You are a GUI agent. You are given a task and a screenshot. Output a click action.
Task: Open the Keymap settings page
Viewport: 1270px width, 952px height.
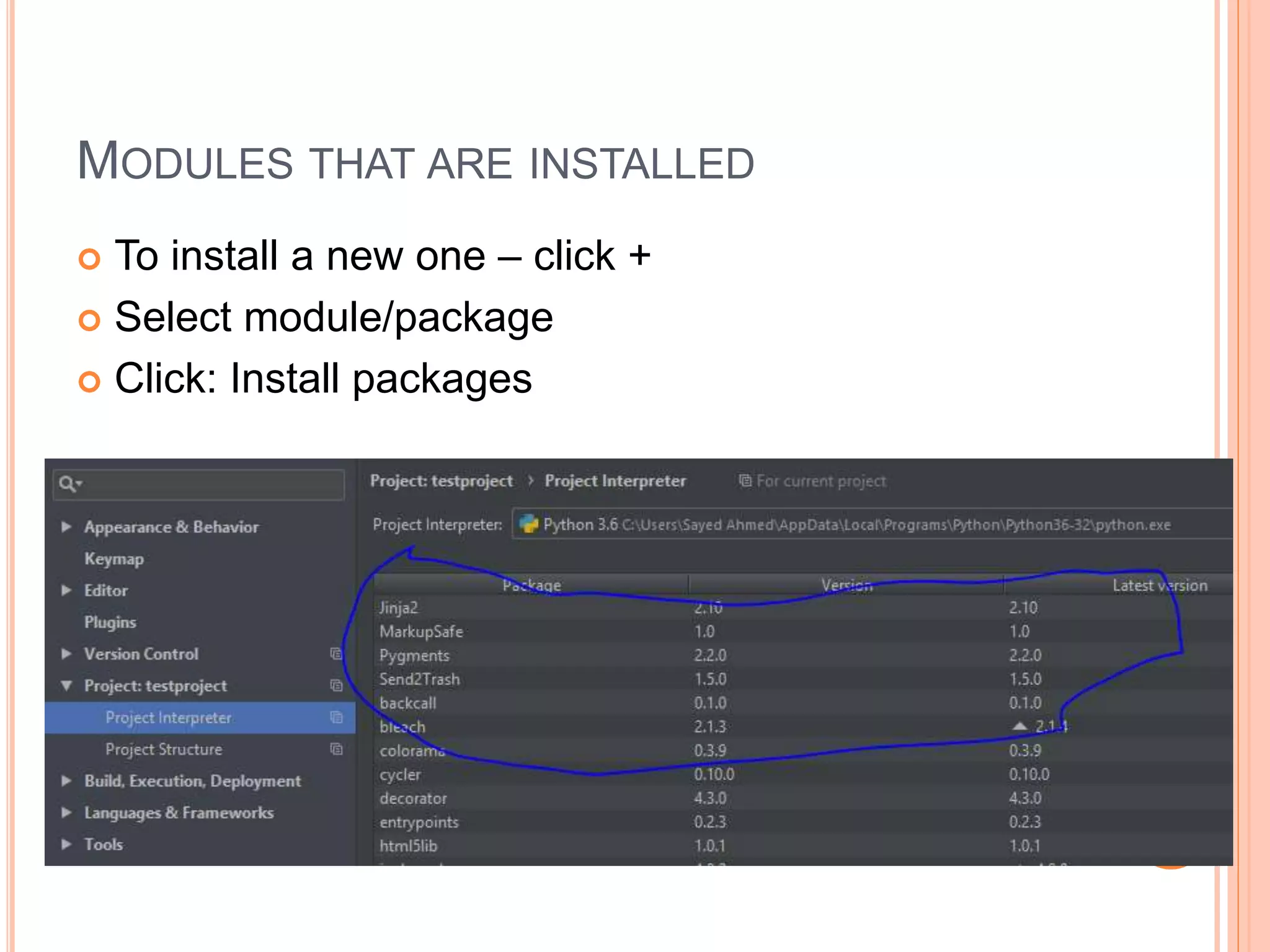114,558
